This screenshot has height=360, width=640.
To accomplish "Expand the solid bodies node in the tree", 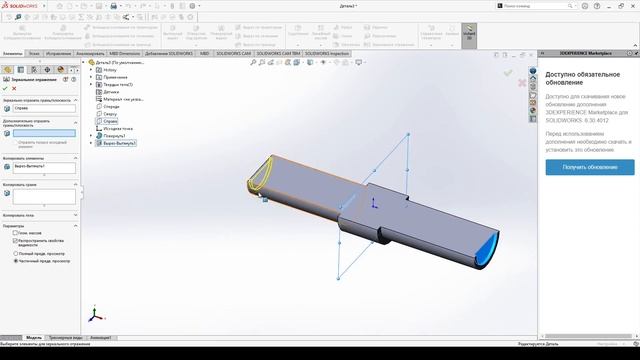I will click(x=91, y=84).
